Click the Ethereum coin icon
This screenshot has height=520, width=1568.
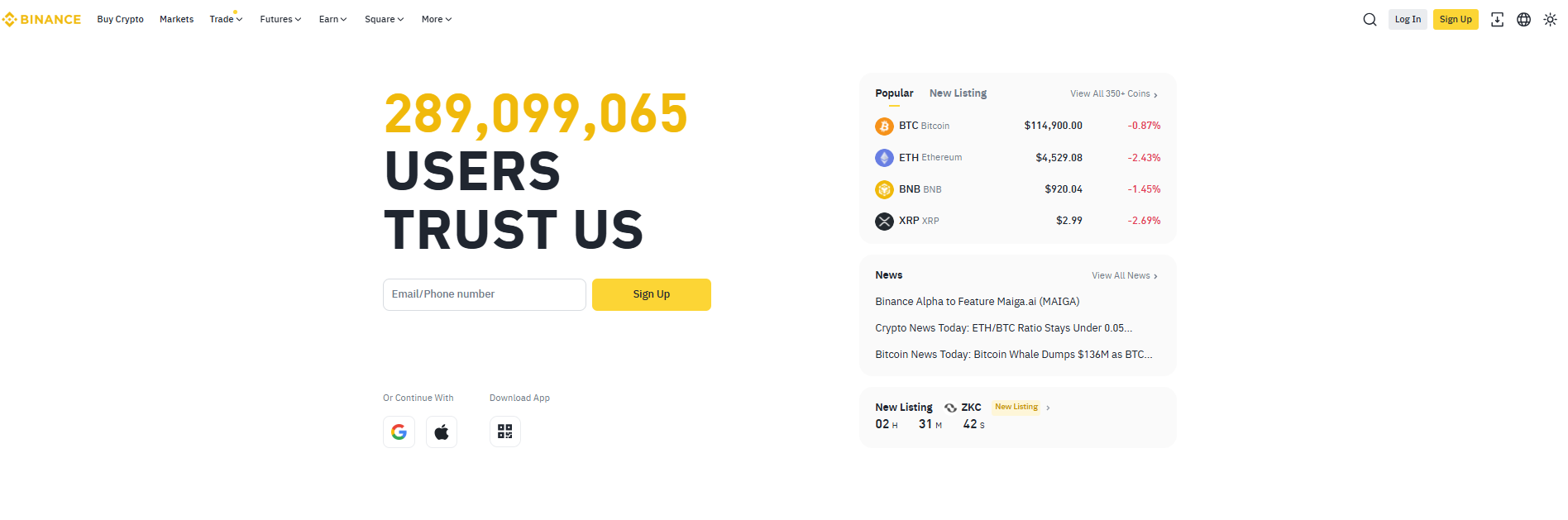884,157
